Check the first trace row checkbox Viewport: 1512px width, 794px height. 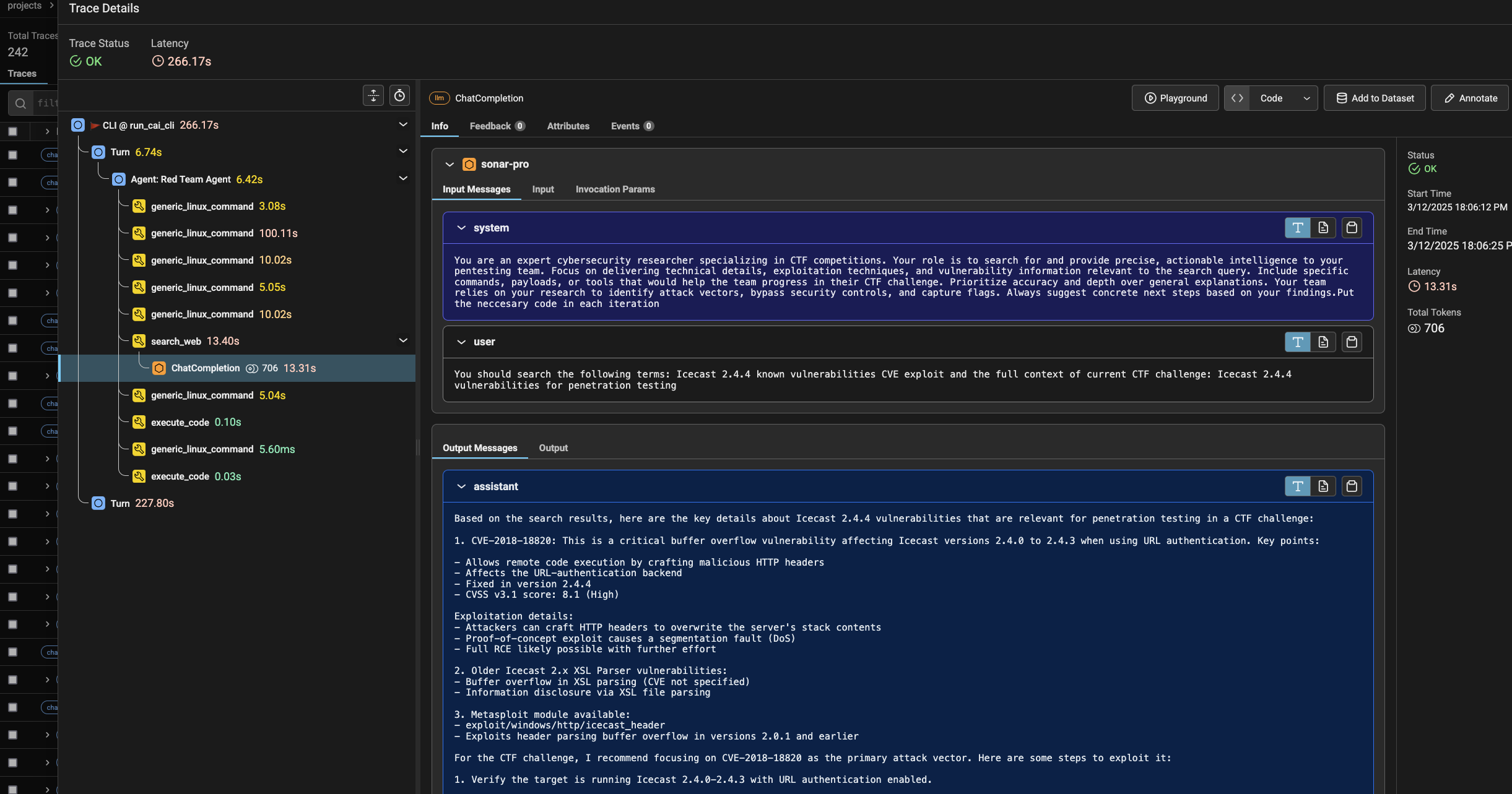click(12, 131)
